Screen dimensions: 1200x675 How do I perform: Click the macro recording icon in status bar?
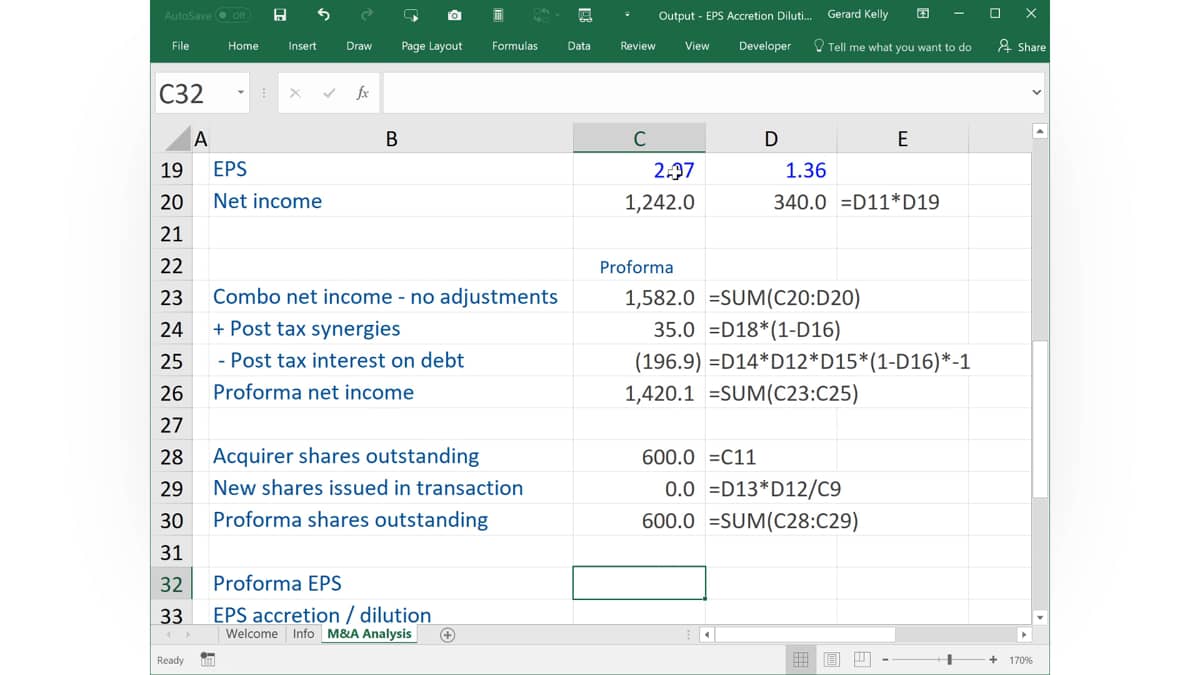[208, 660]
